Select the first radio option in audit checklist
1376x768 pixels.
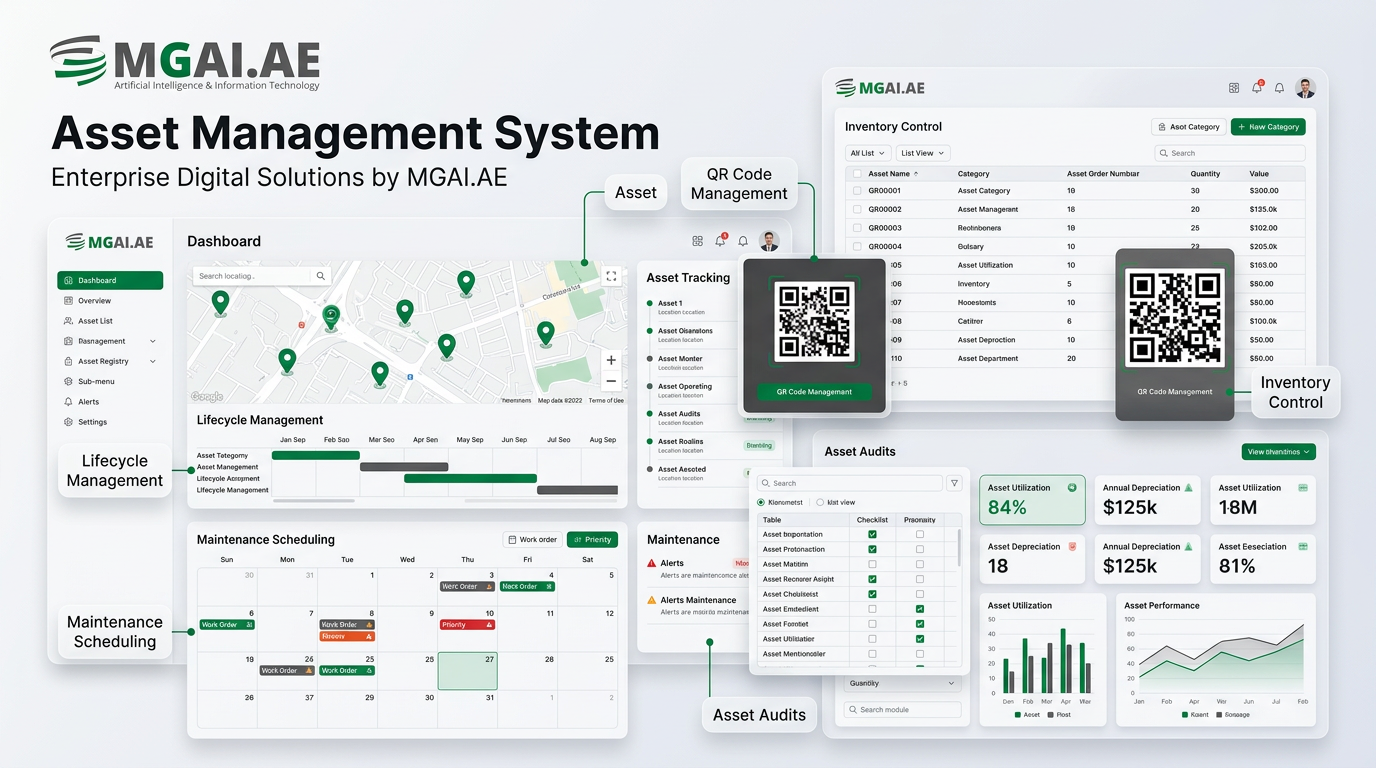point(761,502)
